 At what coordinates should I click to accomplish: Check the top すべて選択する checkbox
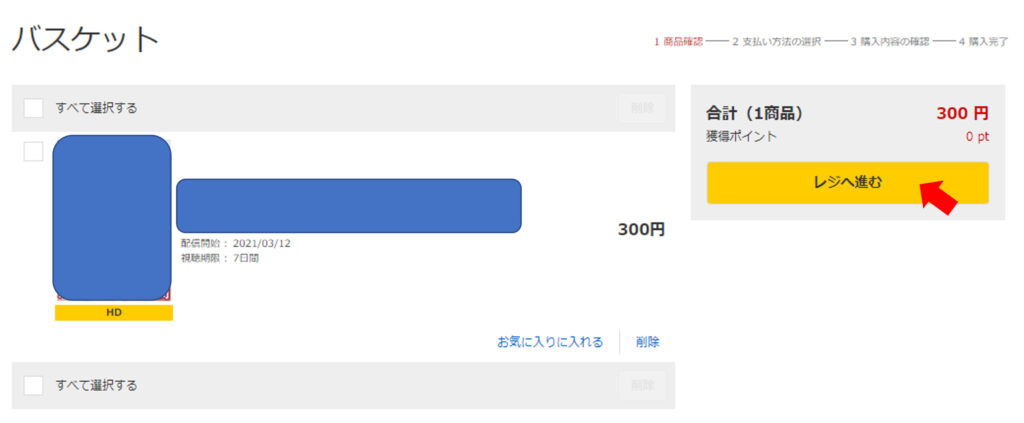(x=33, y=108)
